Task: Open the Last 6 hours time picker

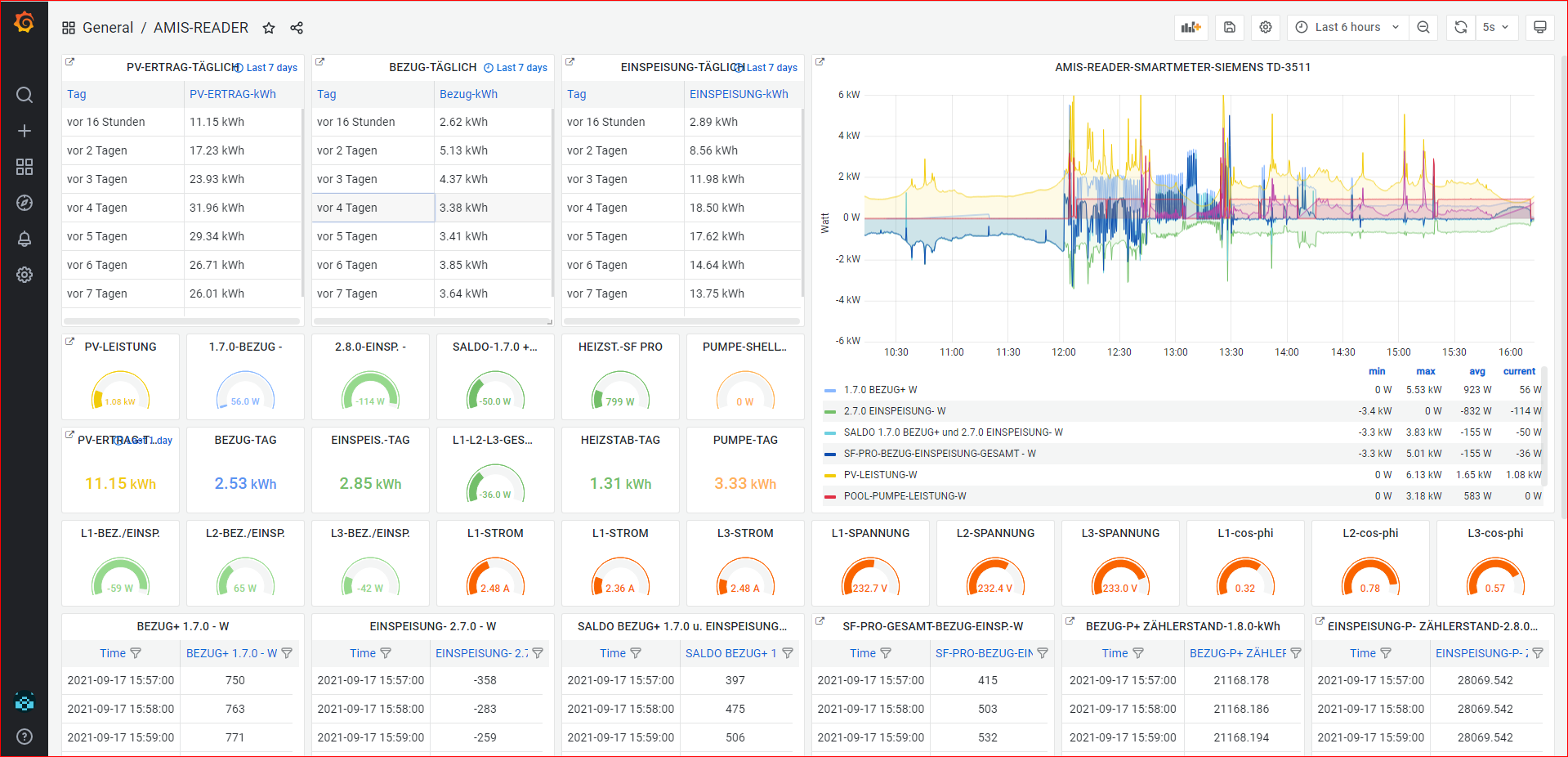Action: (1347, 27)
